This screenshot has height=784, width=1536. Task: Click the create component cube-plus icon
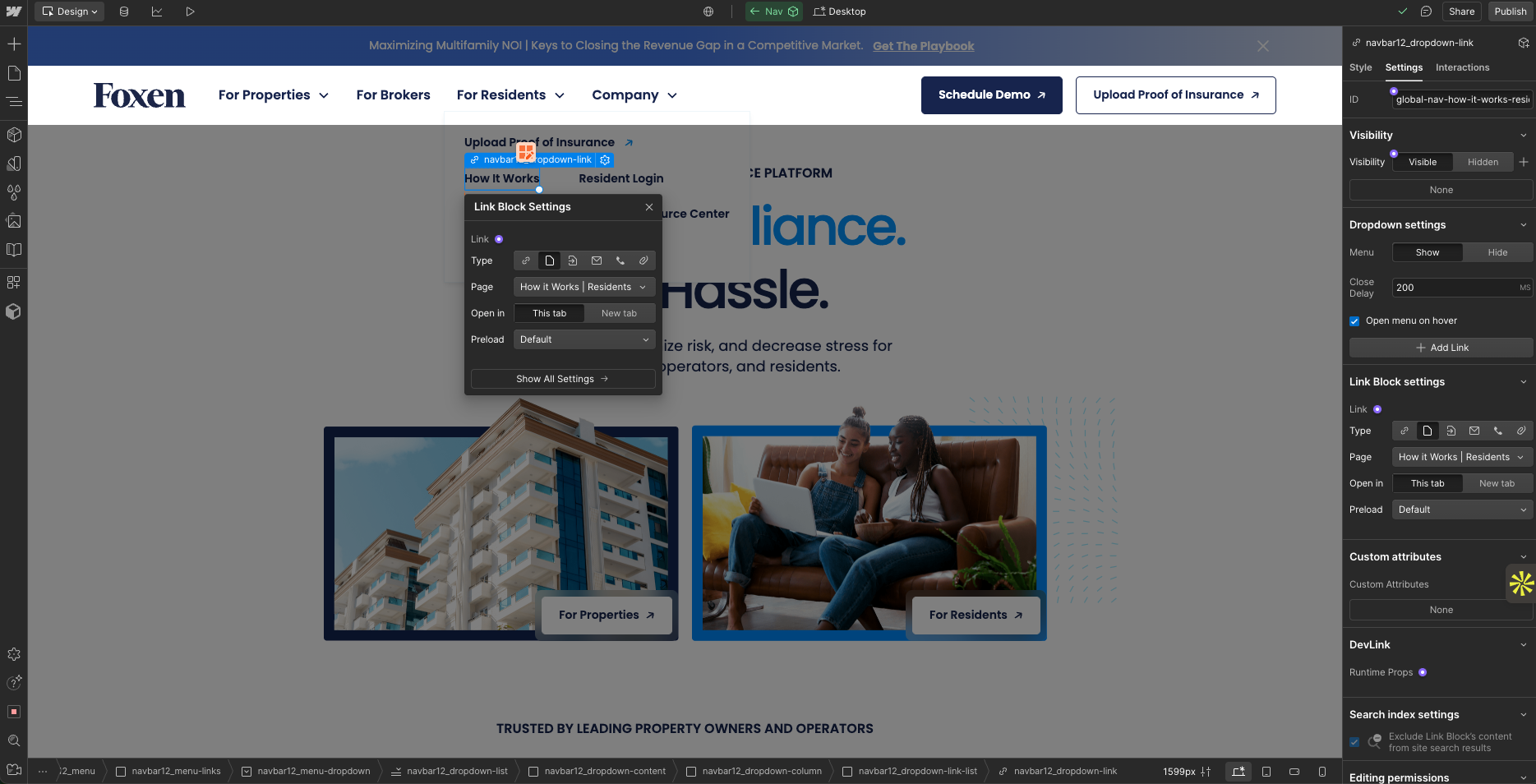1523,43
